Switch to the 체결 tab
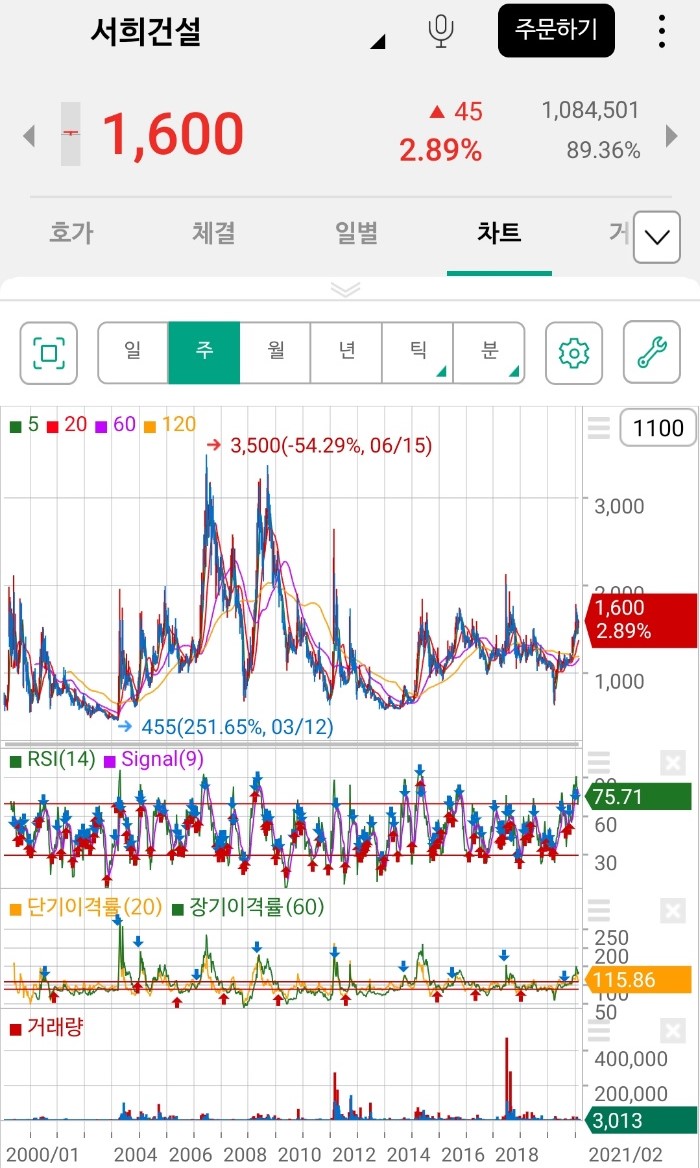700x1168 pixels. click(x=214, y=233)
